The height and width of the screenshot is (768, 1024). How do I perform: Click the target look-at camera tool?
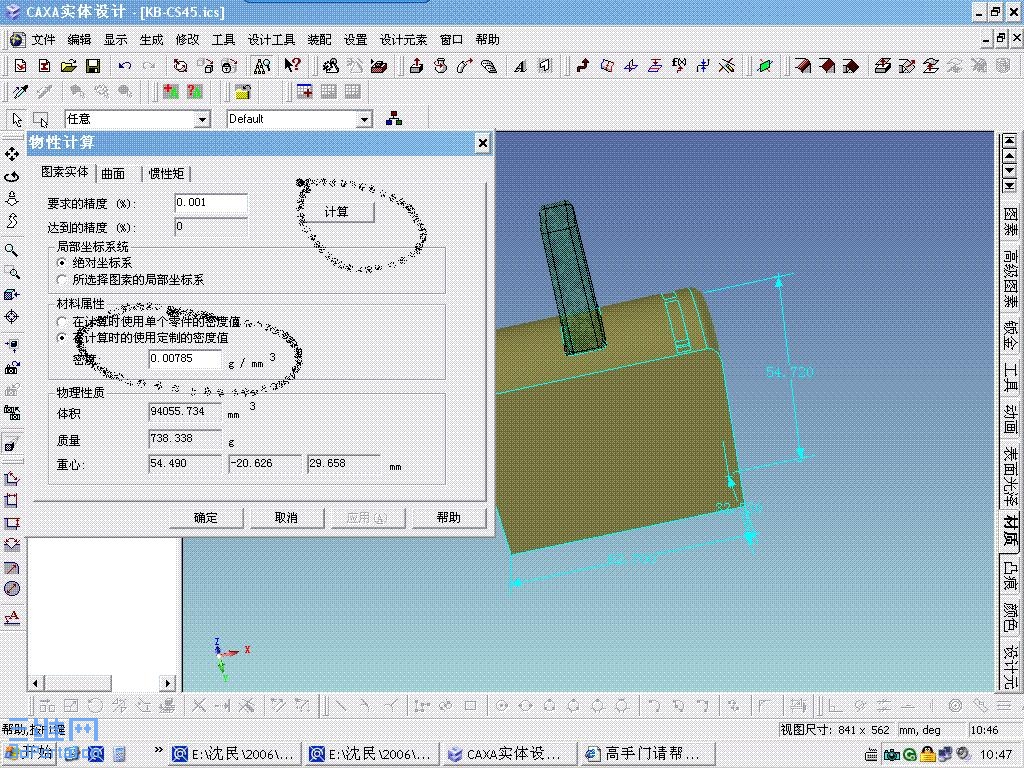tap(12, 317)
